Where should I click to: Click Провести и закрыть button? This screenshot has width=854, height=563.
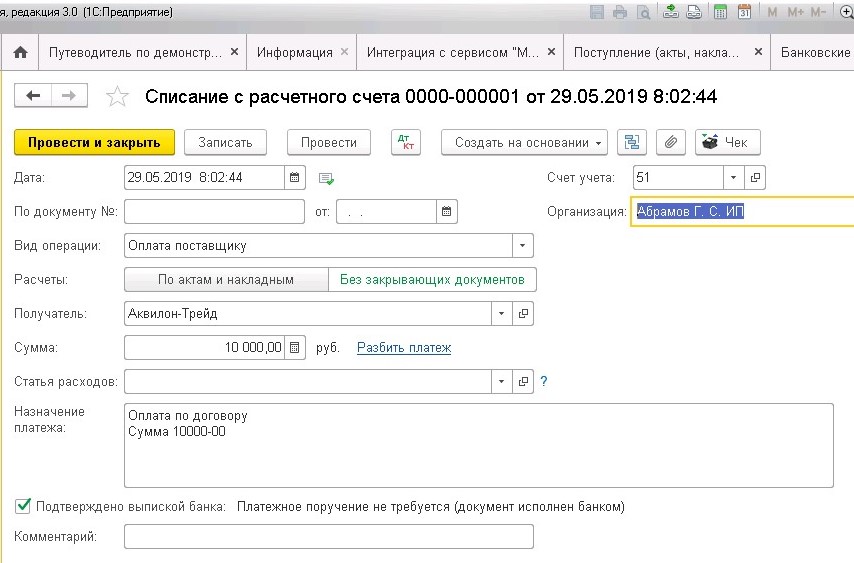tap(94, 142)
